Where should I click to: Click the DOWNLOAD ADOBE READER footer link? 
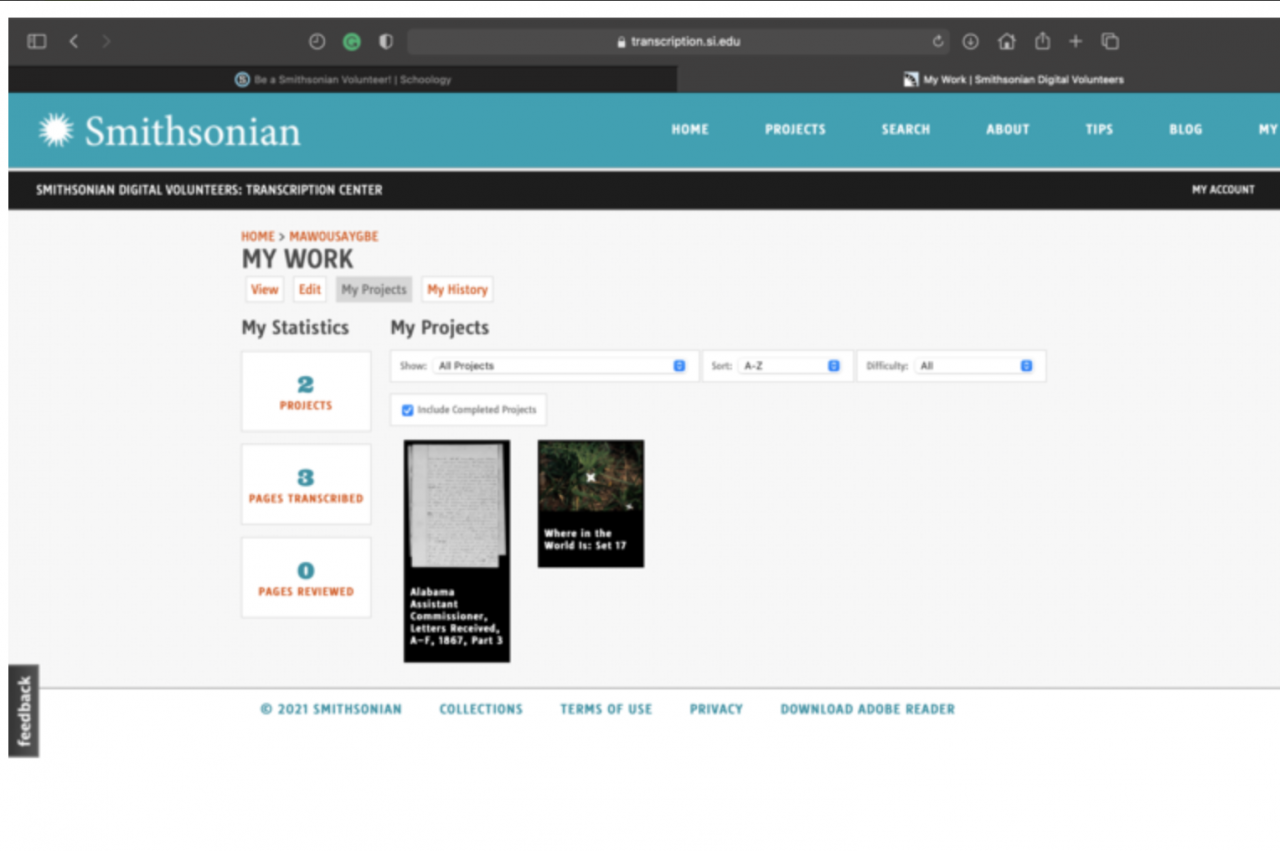pyautogui.click(x=868, y=709)
